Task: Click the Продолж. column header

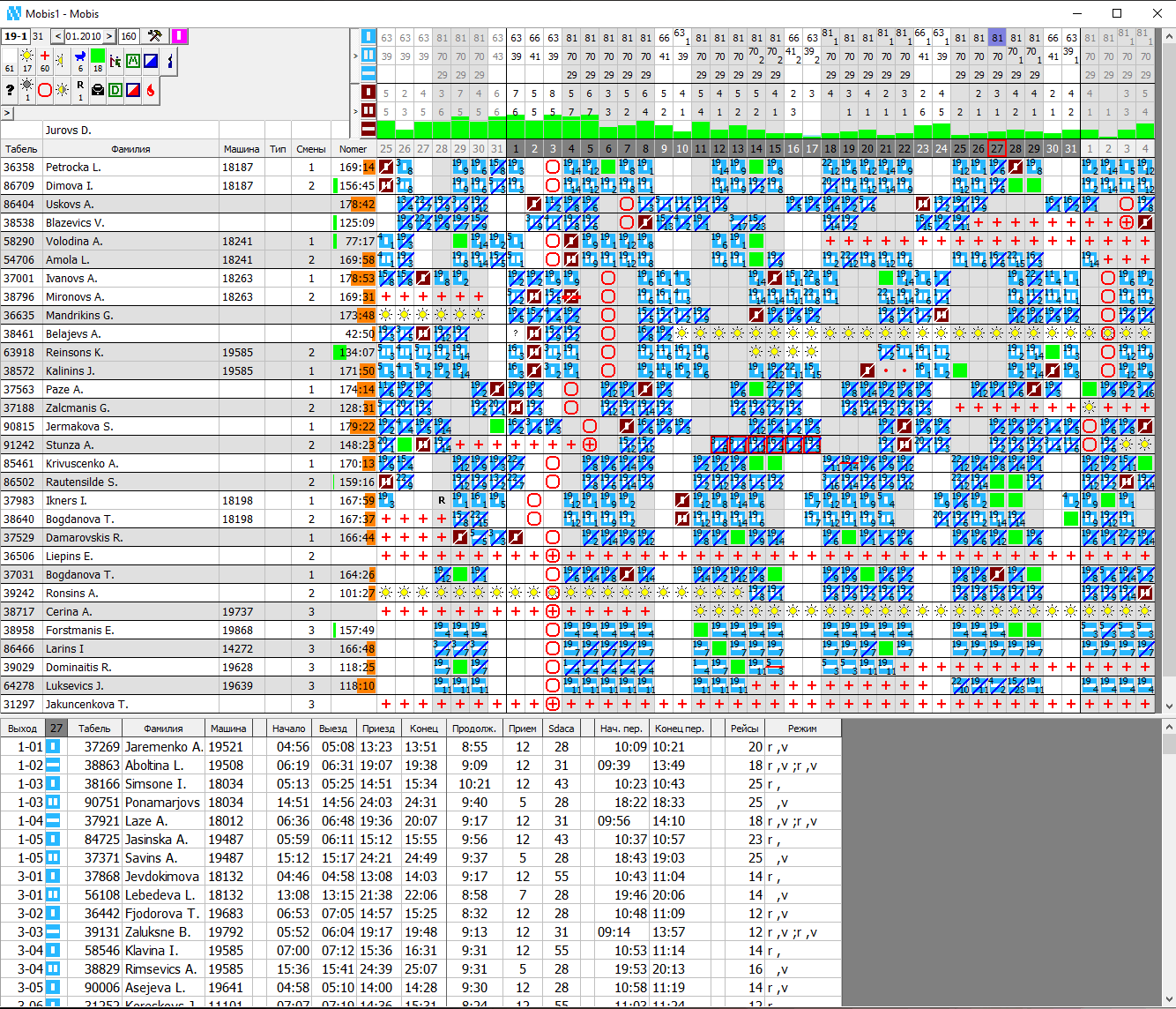Action: tap(473, 729)
